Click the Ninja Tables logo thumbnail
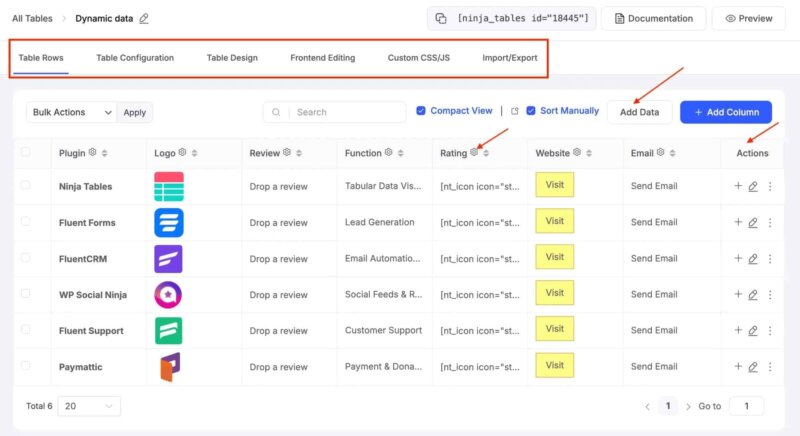 point(169,187)
